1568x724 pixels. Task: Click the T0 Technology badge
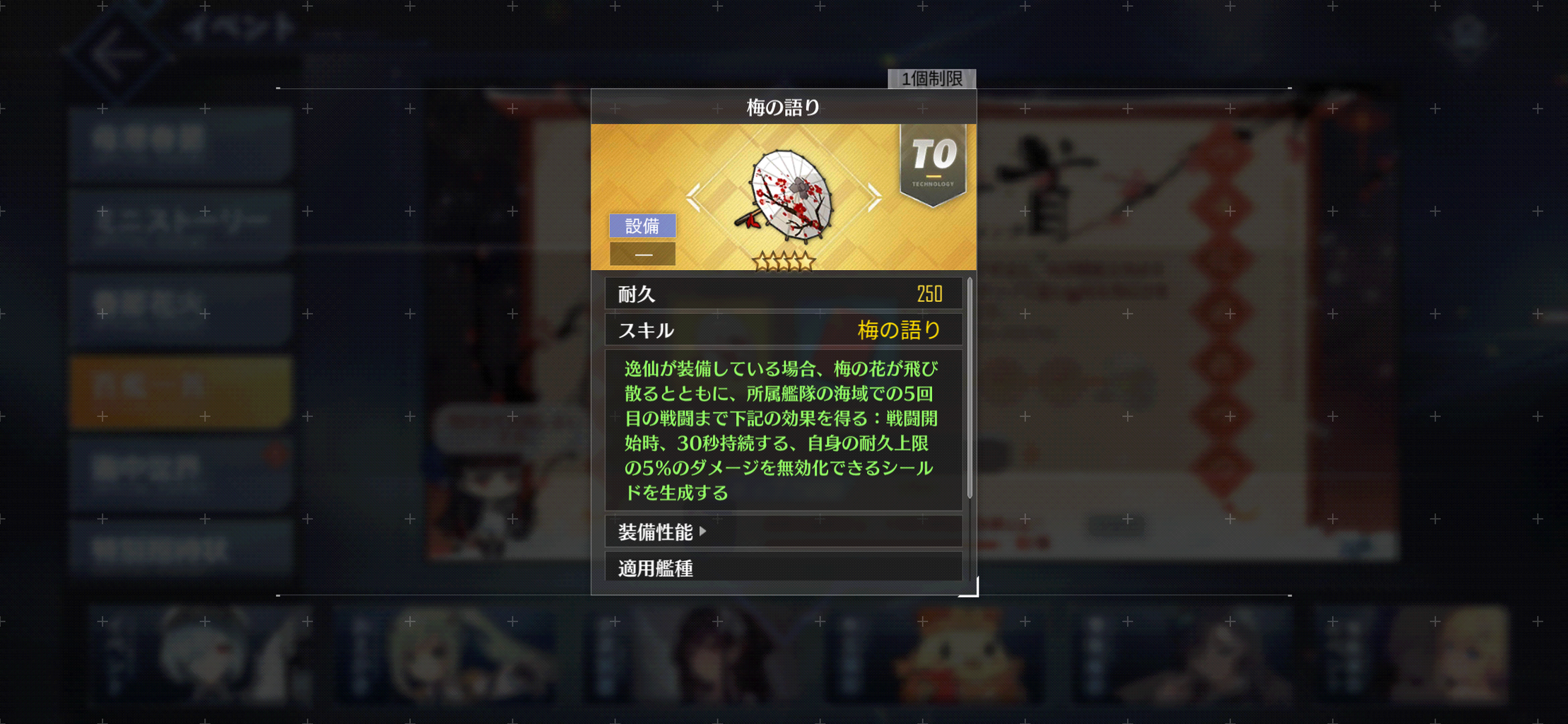(933, 165)
